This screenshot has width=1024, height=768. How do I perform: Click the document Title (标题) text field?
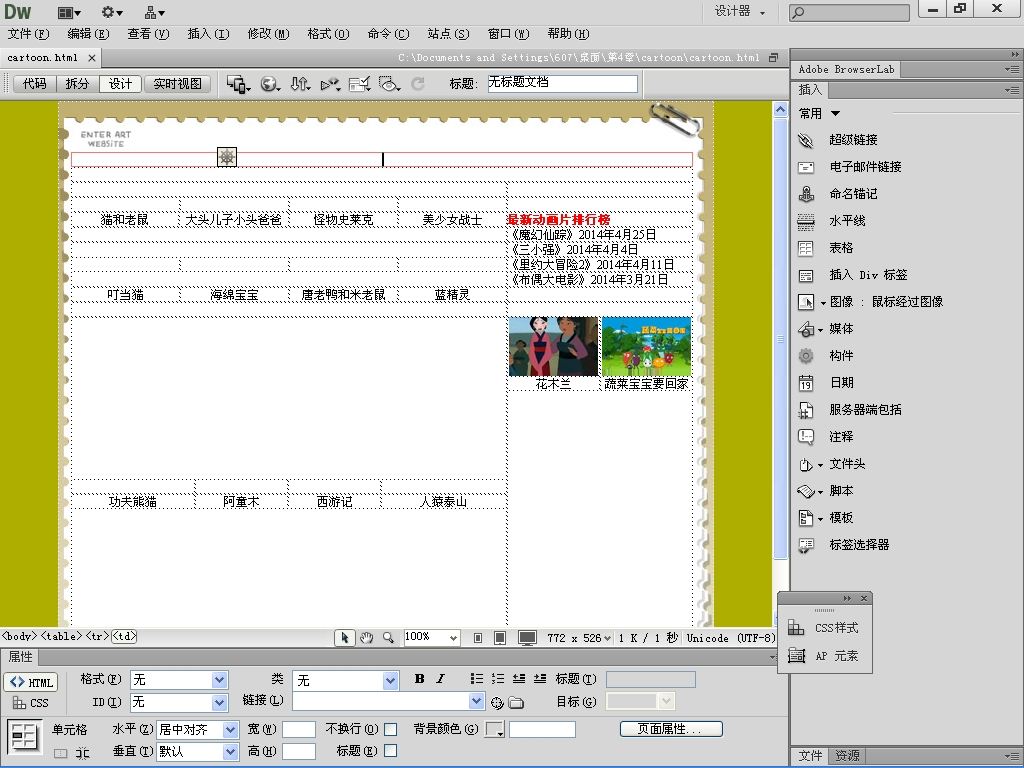pyautogui.click(x=562, y=83)
